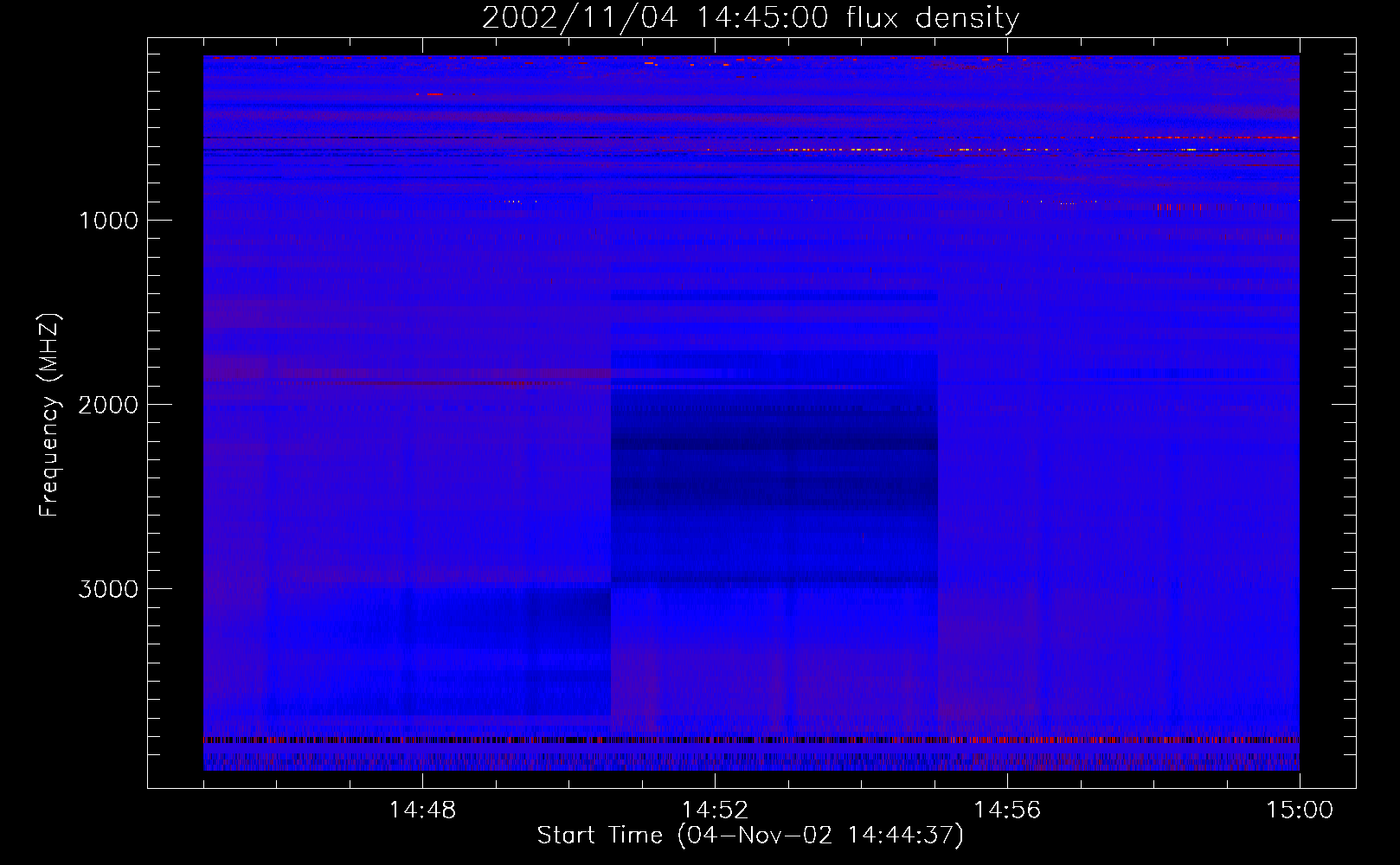Click the 14:52 time tick label
The image size is (1400, 865).
(715, 811)
